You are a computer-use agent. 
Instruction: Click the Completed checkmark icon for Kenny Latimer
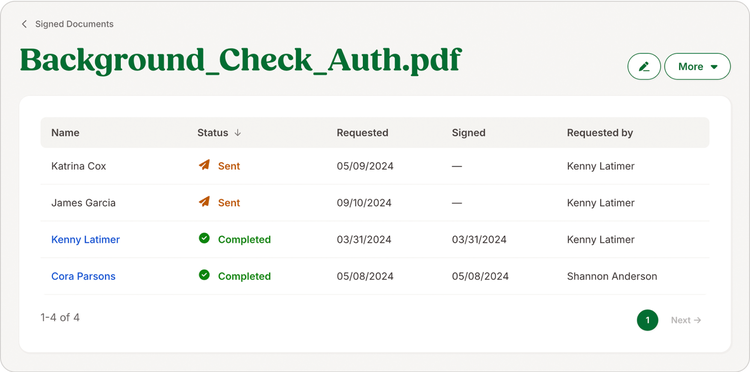point(204,238)
